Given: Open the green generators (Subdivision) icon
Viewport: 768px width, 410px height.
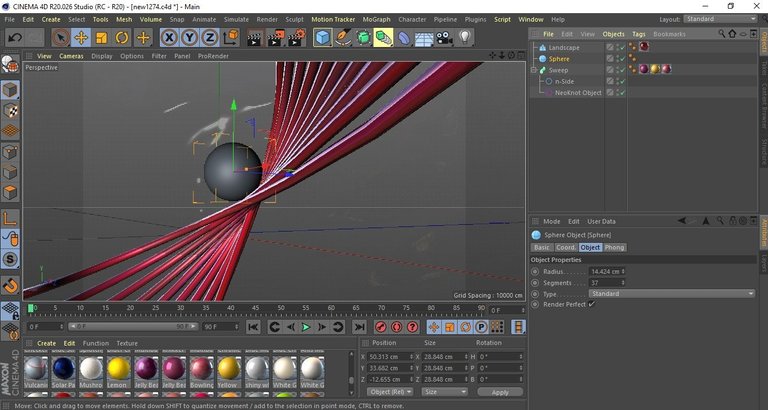Looking at the screenshot, I should pyautogui.click(x=363, y=38).
